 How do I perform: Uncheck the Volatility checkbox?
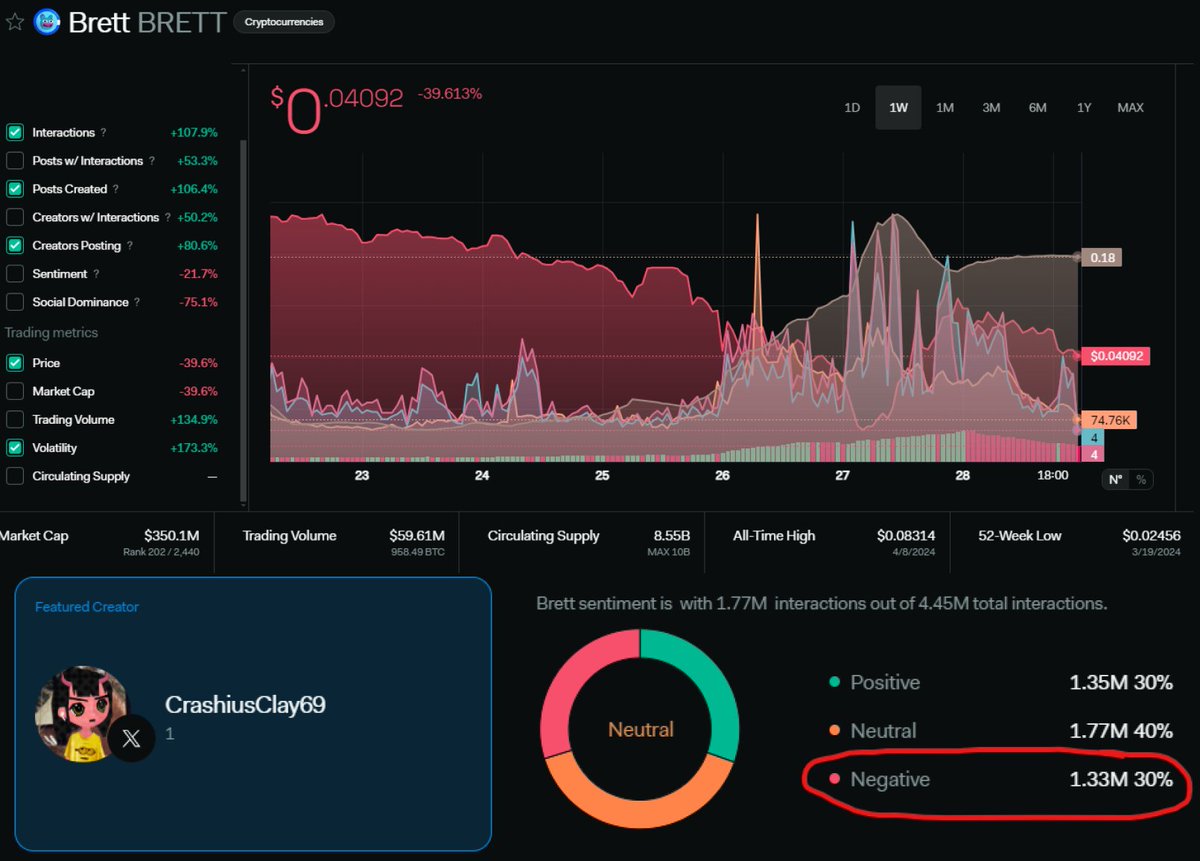[15, 448]
